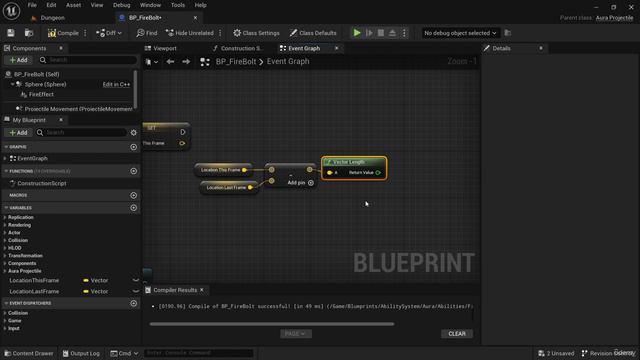The width and height of the screenshot is (640, 360).
Task: Open Hide Unrelated options dots
Action: pos(220,33)
